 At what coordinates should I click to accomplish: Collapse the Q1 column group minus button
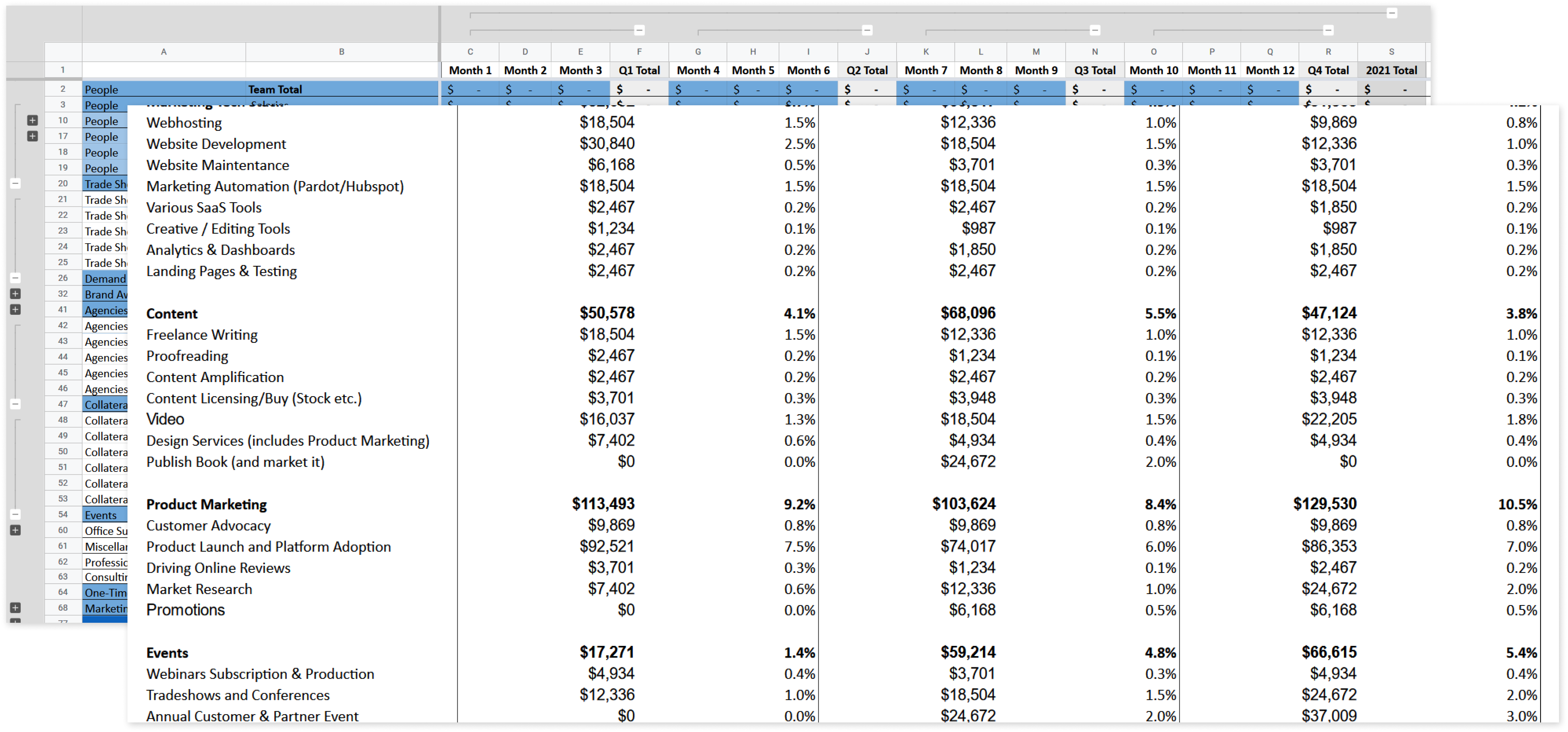tap(639, 30)
